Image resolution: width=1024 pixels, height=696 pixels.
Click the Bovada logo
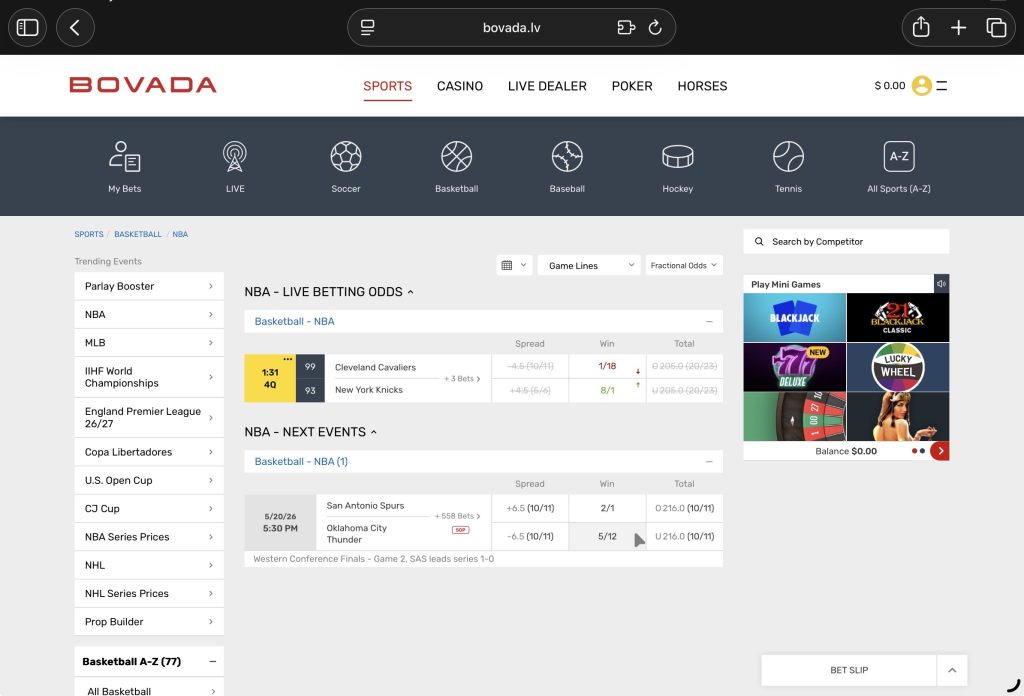[143, 85]
